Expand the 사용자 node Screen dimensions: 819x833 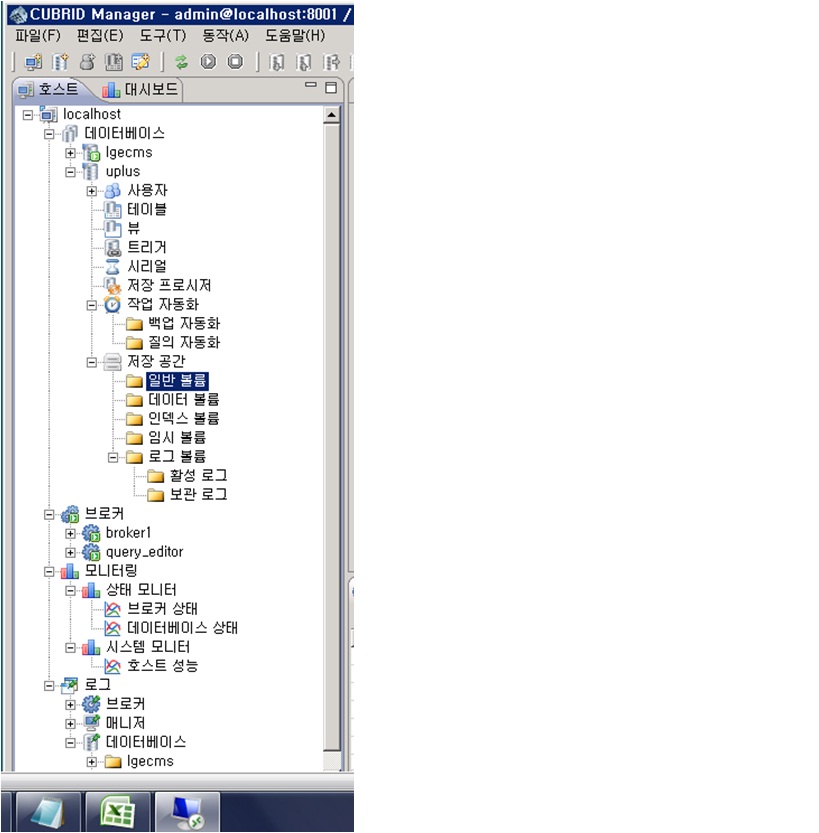(x=91, y=191)
